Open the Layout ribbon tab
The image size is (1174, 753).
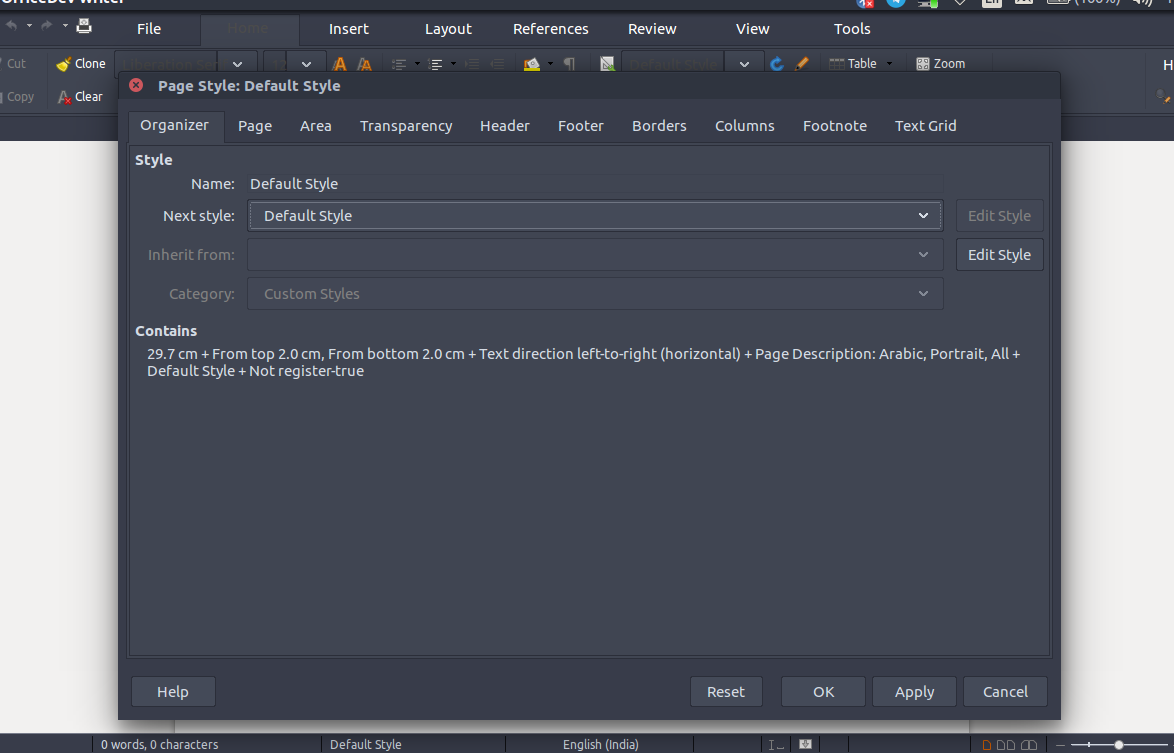(448, 28)
